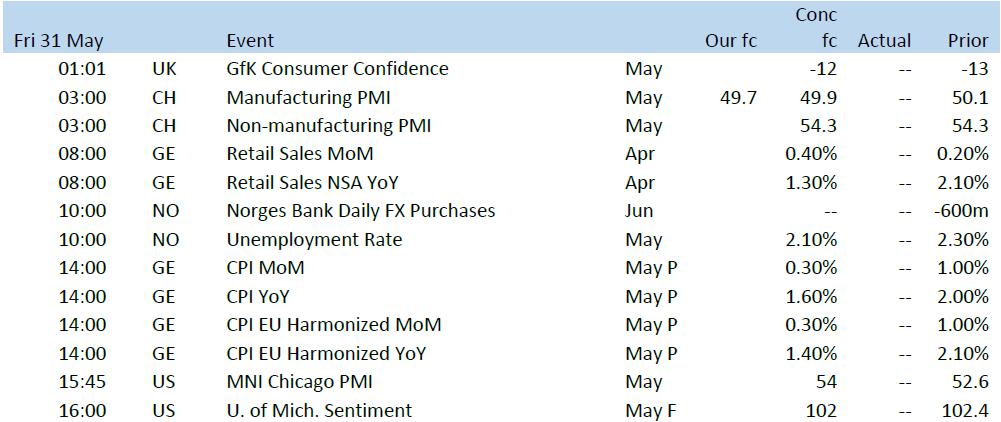The height and width of the screenshot is (422, 1001).
Task: Select the 'Actual' column header
Action: (x=884, y=41)
